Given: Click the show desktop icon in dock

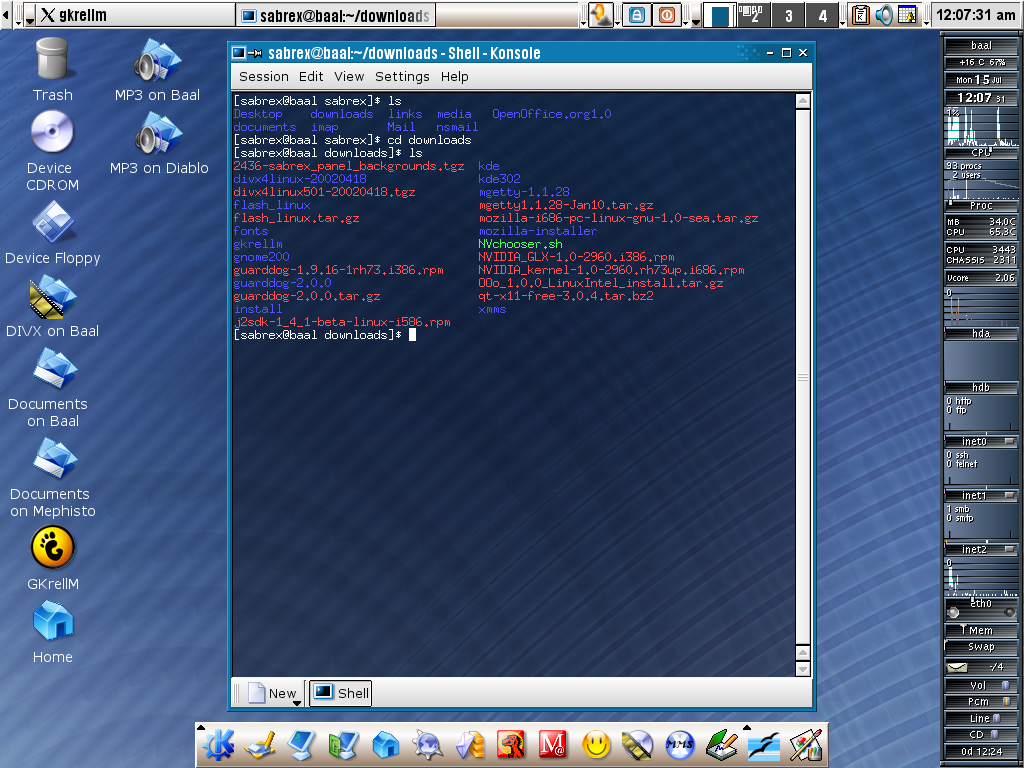Looking at the screenshot, I should [260, 744].
